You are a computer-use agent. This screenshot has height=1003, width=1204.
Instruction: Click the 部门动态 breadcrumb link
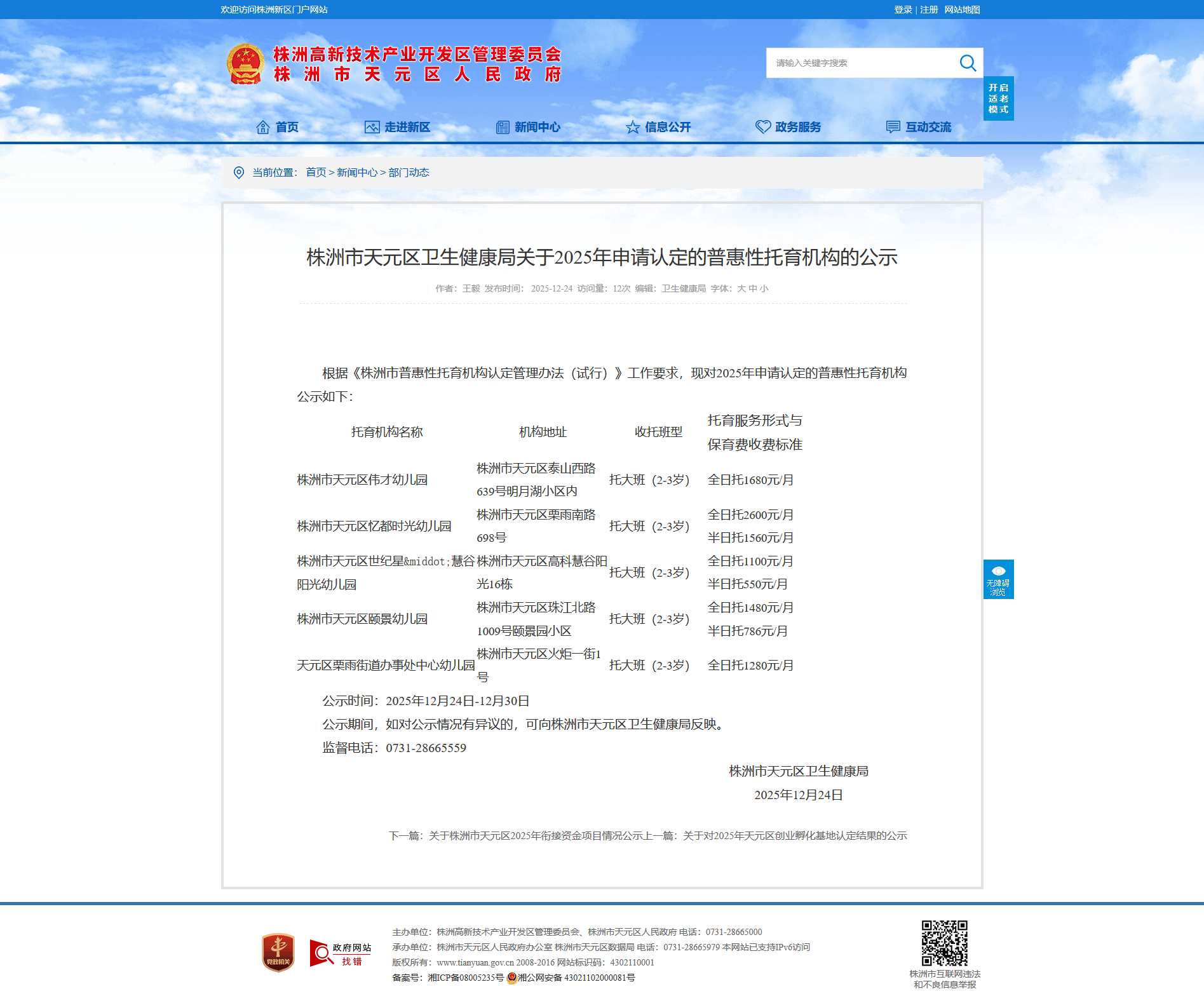coord(409,173)
